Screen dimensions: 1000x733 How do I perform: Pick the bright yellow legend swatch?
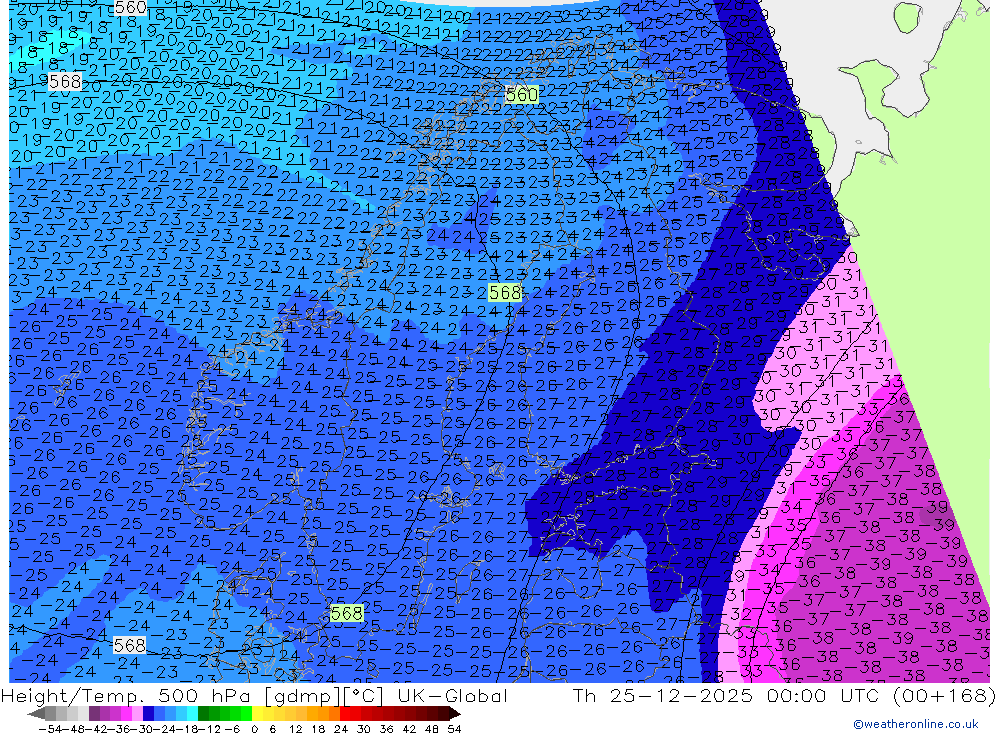click(257, 714)
